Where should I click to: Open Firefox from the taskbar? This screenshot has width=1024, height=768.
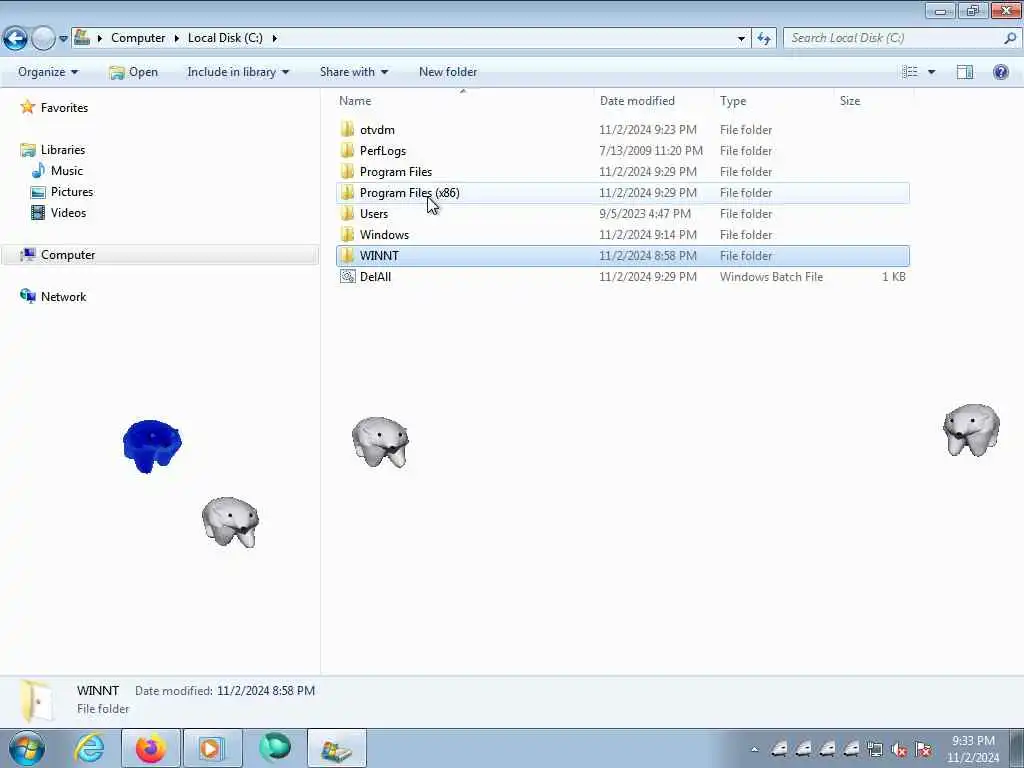tap(150, 748)
